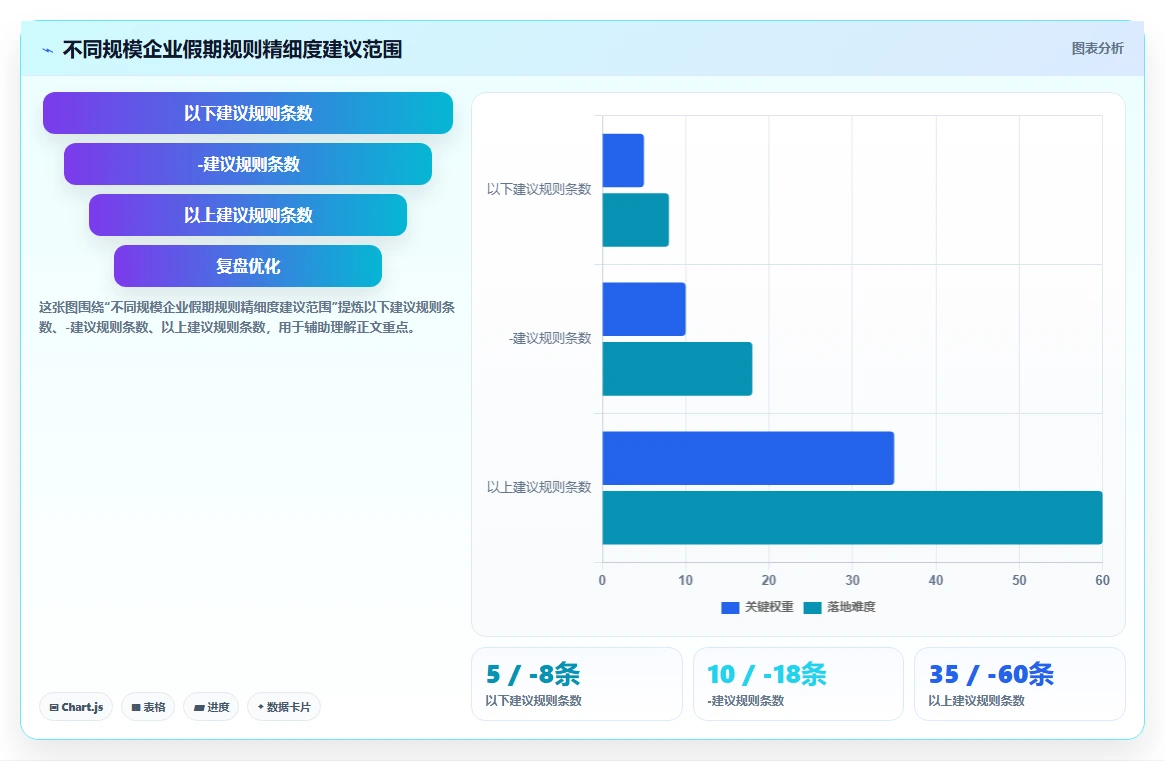Image resolution: width=1165 pixels, height=761 pixels.
Task: Toggle the 关键权重 legend color swatch
Action: point(730,608)
